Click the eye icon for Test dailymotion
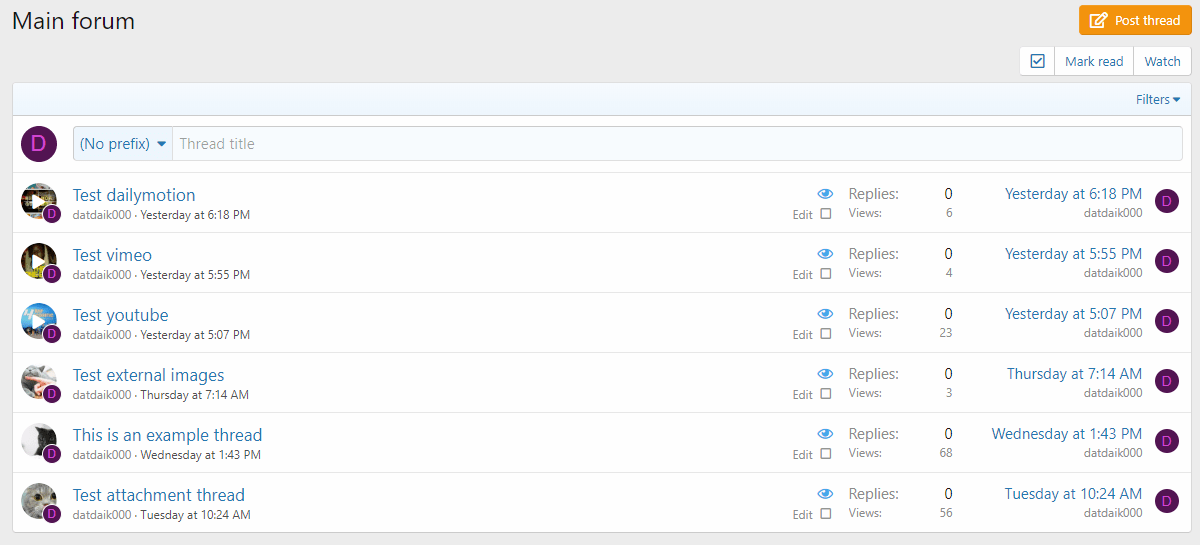Image resolution: width=1200 pixels, height=545 pixels. tap(825, 194)
